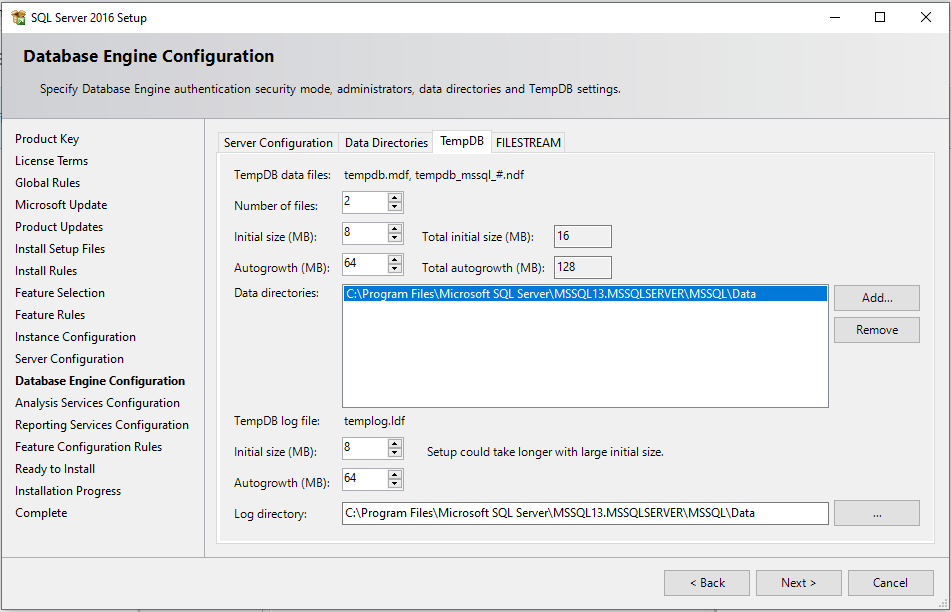
Task: Click Feature Configuration Rules step
Action: (x=89, y=447)
